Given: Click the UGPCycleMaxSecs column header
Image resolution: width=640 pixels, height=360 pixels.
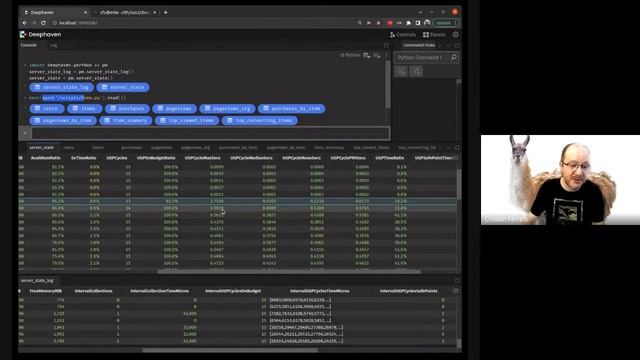Looking at the screenshot, I should (x=202, y=158).
